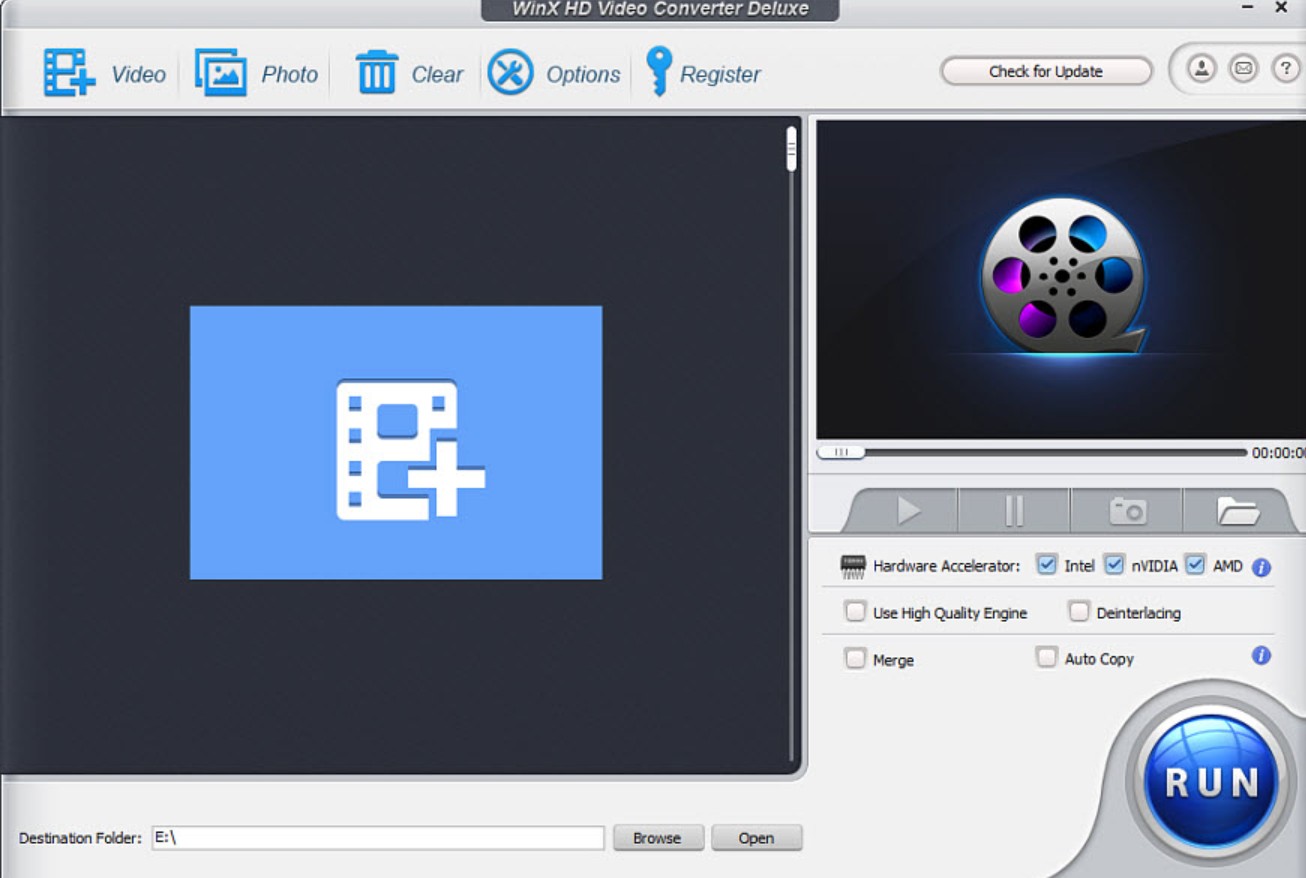Click the email envelope icon

[1243, 69]
